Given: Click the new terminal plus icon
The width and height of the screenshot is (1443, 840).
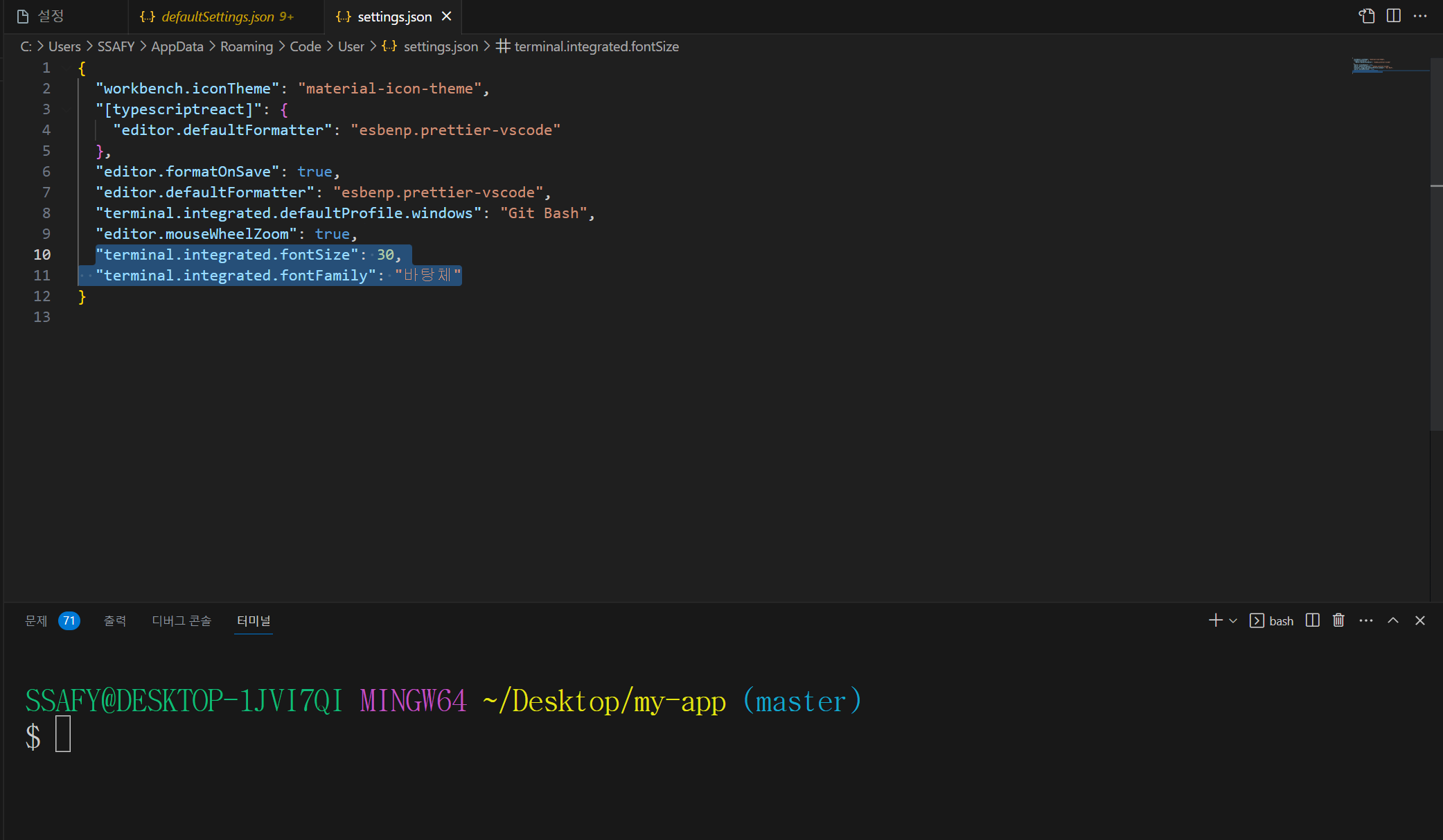Looking at the screenshot, I should pyautogui.click(x=1215, y=620).
